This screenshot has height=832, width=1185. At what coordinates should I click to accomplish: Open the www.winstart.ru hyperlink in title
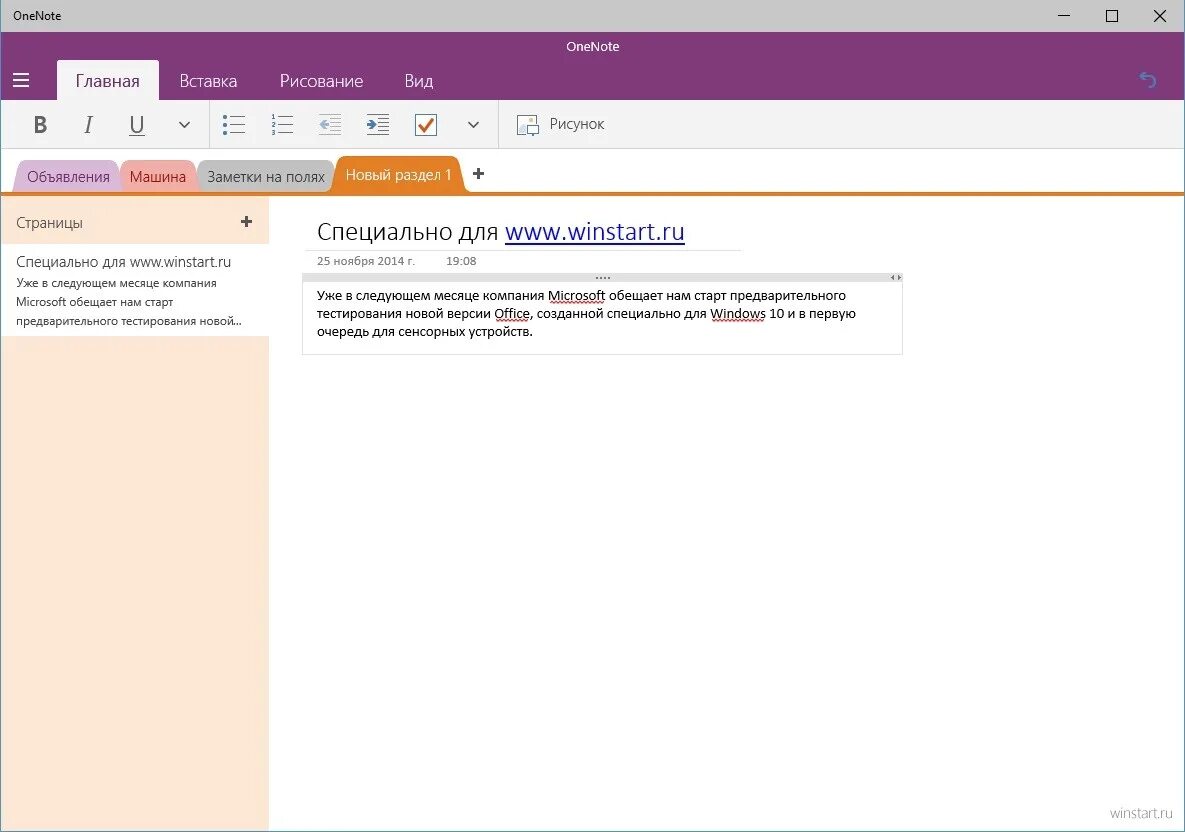tap(594, 231)
